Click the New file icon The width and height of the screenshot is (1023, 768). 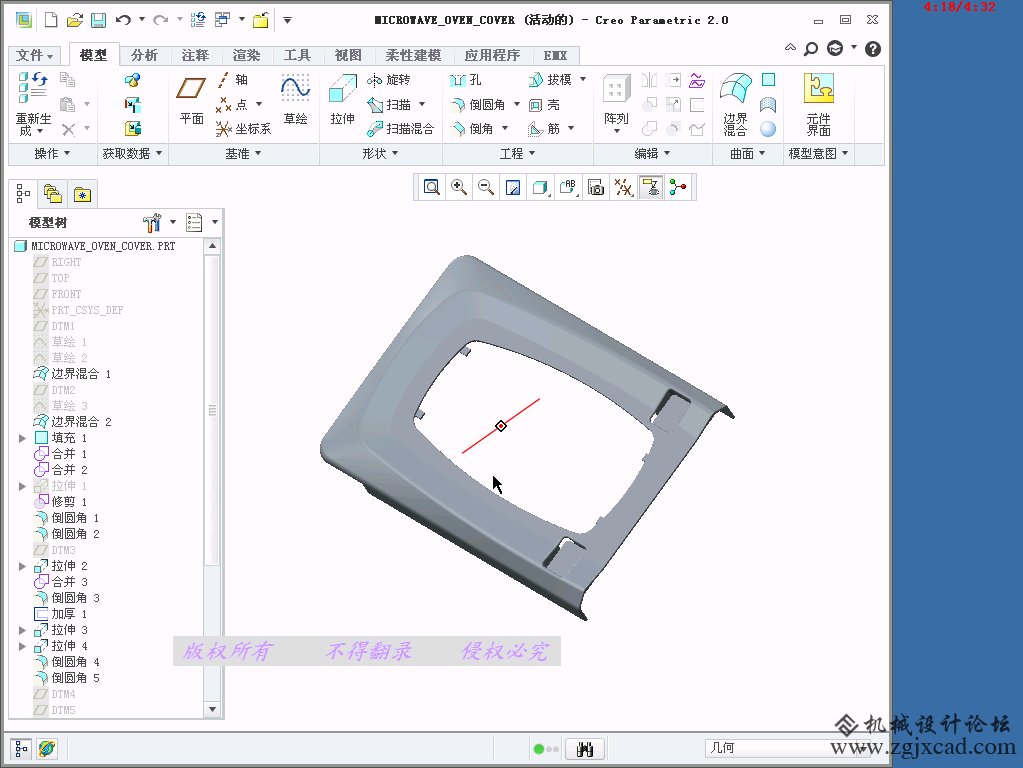(x=51, y=20)
